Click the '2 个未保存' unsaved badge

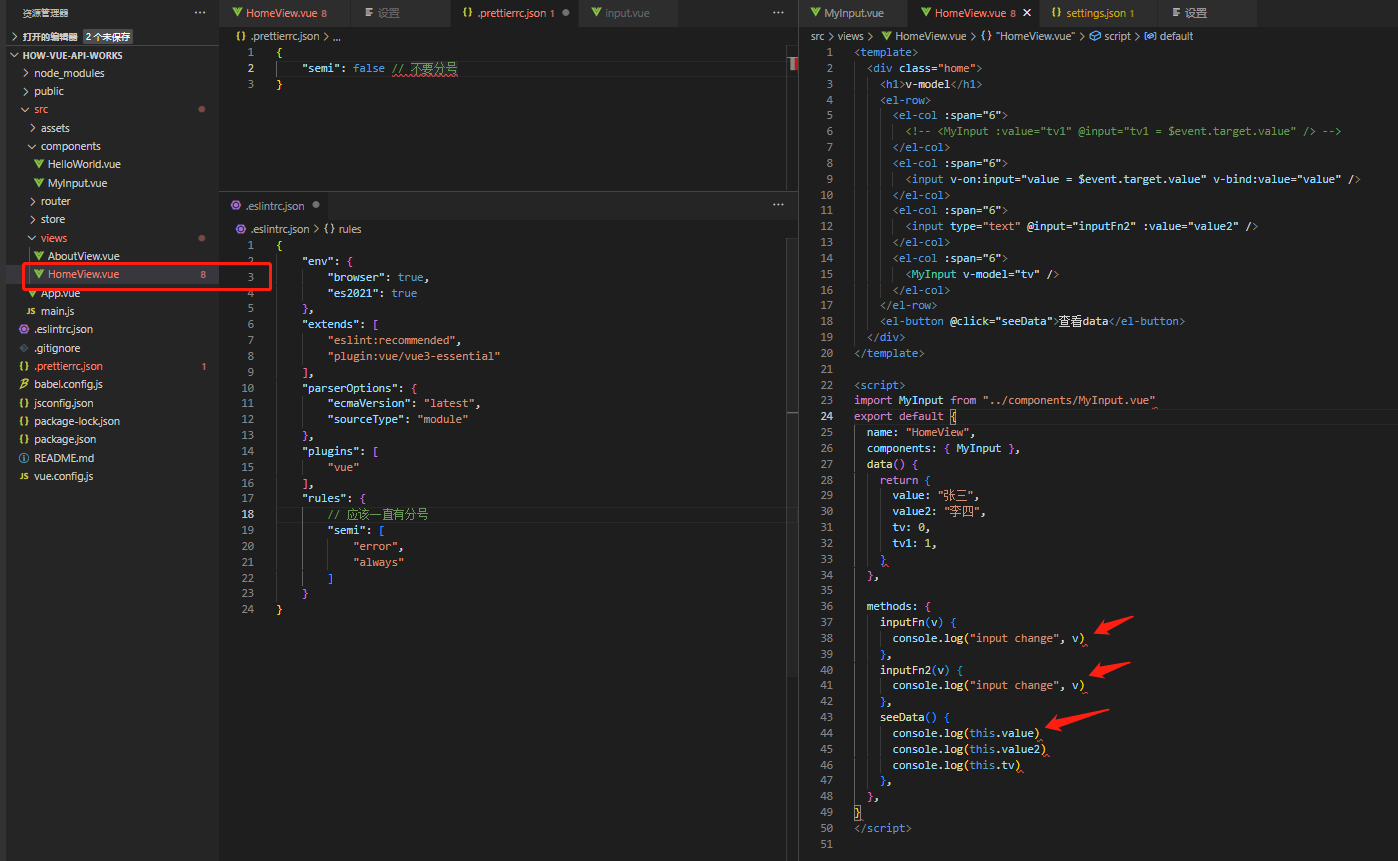[x=107, y=37]
